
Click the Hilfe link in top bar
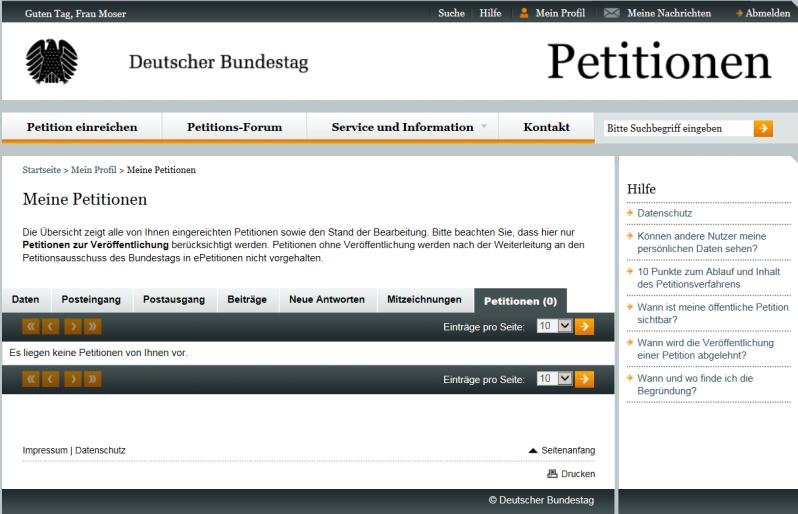(491, 13)
